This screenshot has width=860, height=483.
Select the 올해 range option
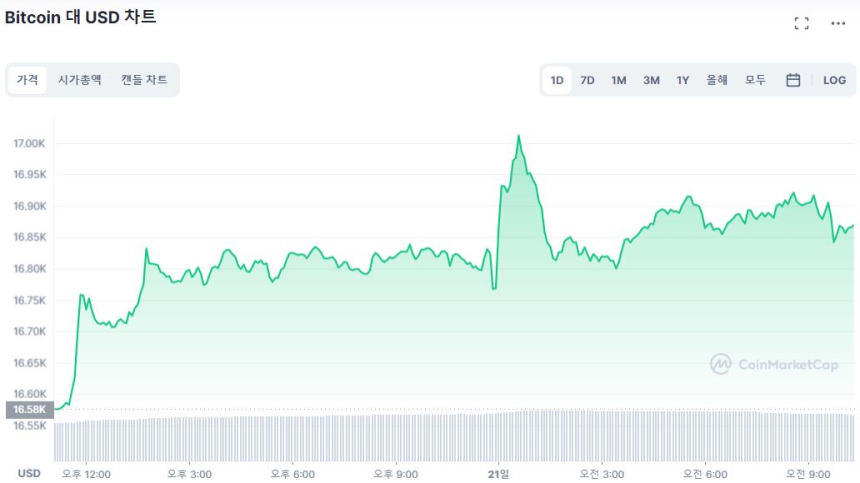click(x=717, y=80)
